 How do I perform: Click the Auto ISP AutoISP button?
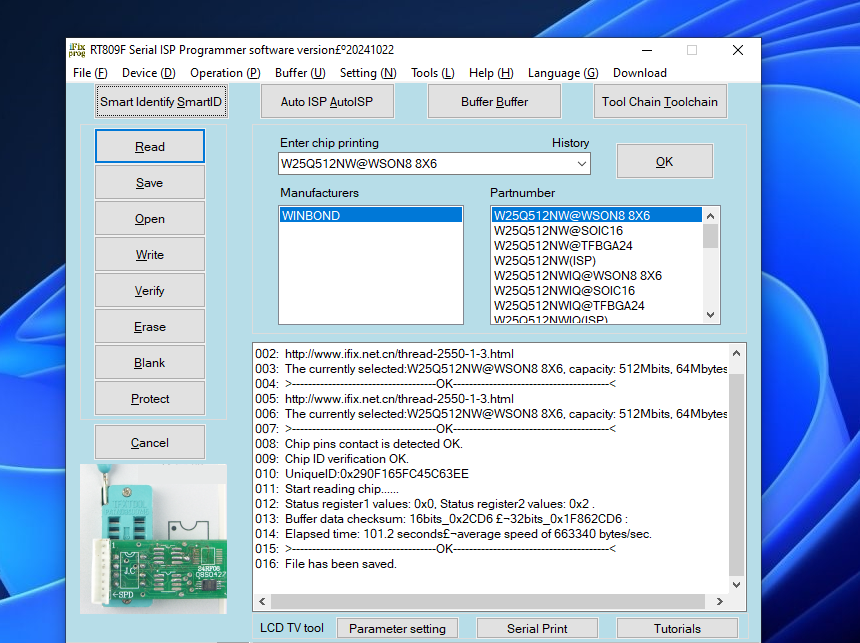coord(327,101)
